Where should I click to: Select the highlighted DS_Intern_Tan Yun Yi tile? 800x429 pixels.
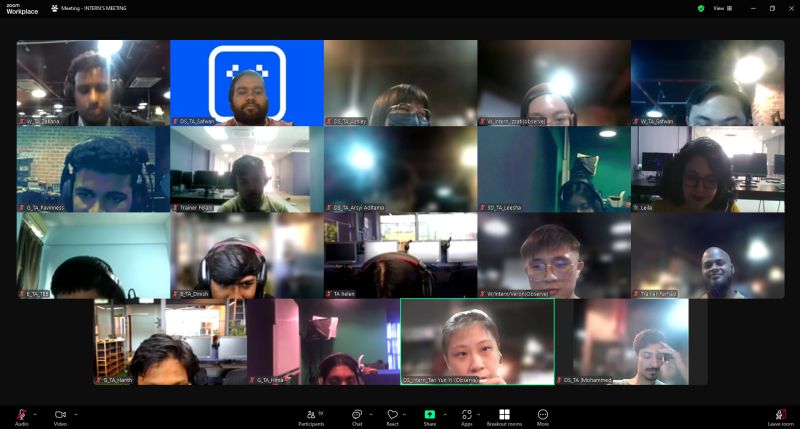[x=478, y=342]
